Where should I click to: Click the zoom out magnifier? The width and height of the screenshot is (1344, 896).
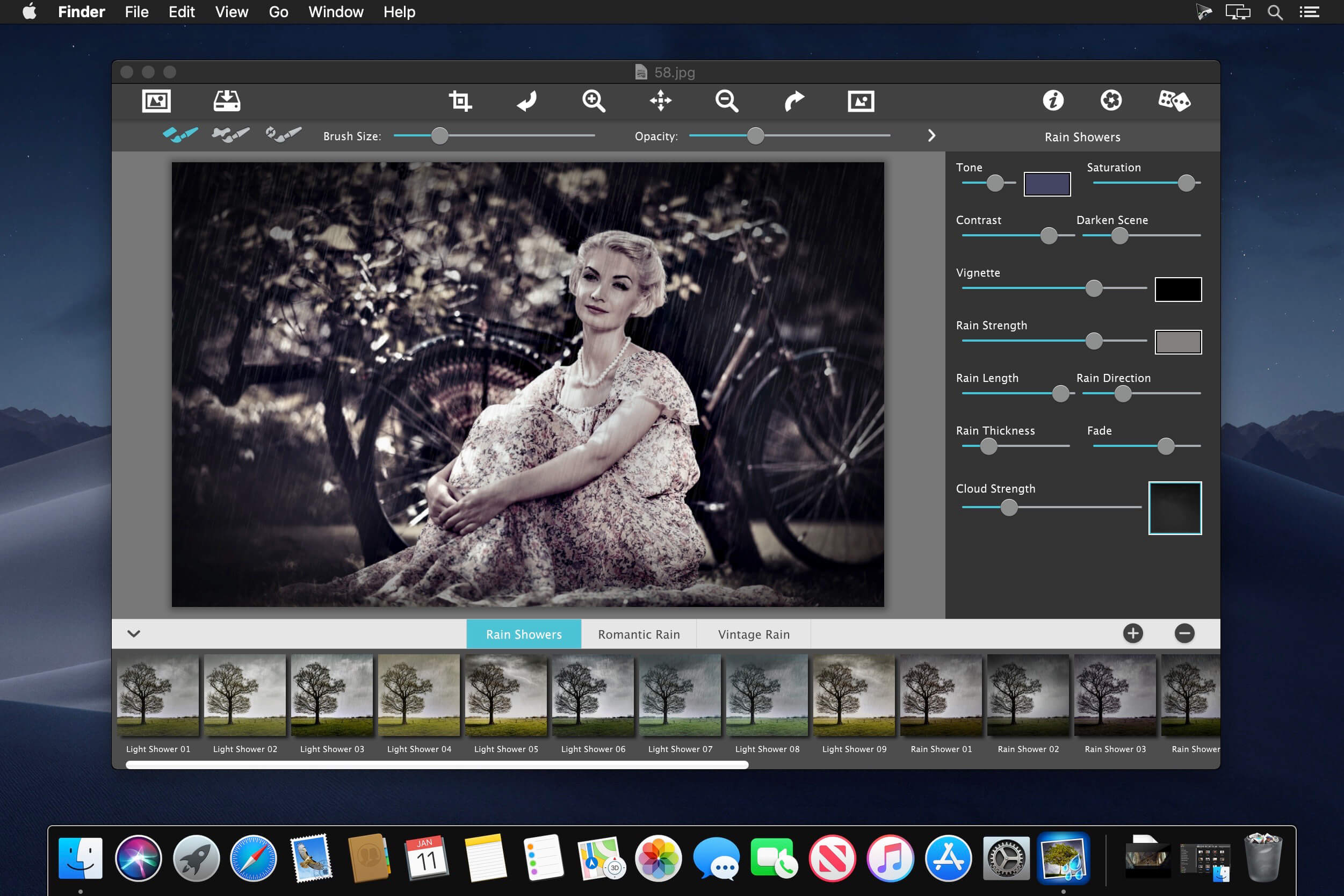(727, 101)
